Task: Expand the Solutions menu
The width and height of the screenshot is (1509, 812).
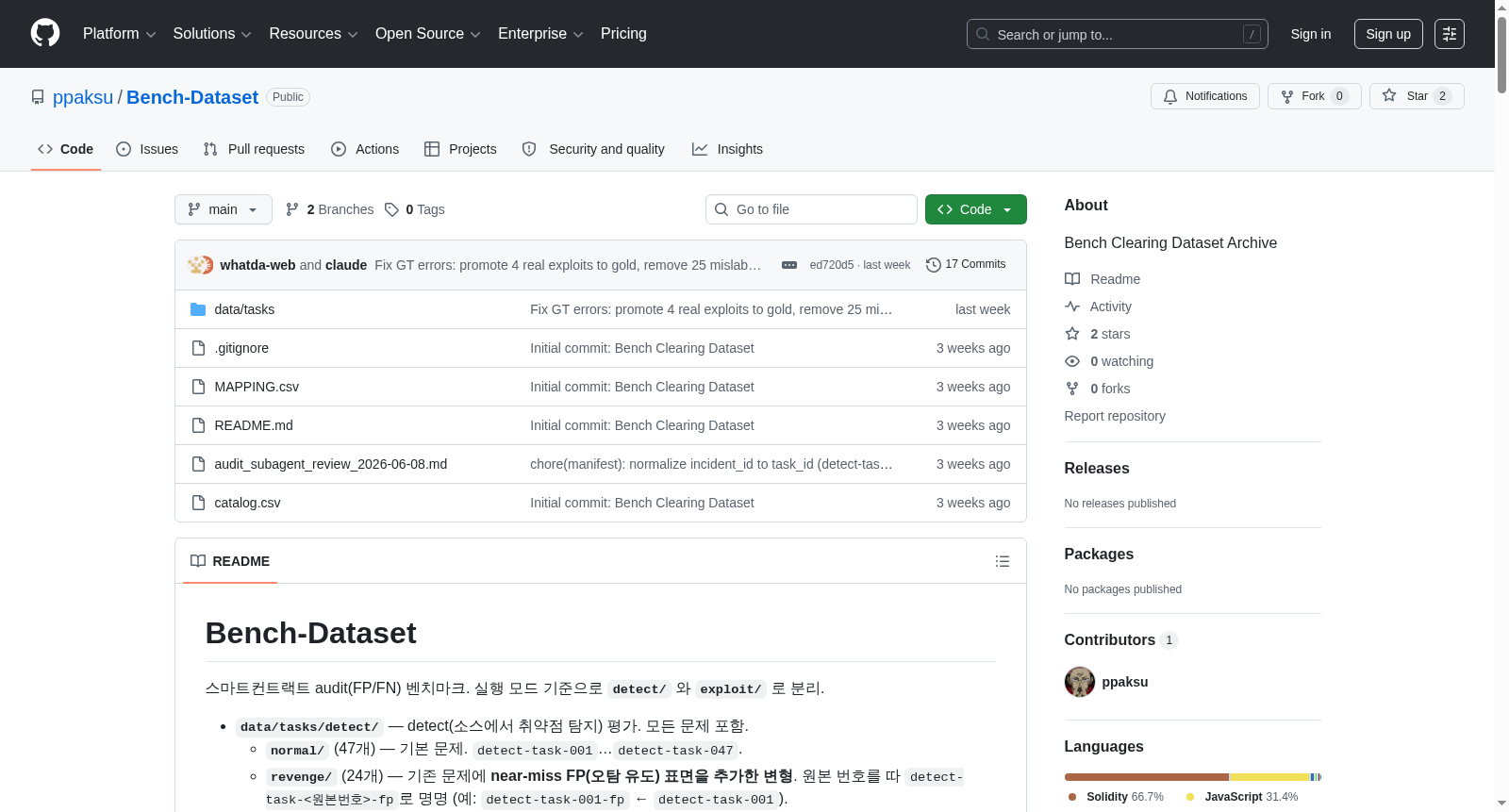Action: [212, 34]
